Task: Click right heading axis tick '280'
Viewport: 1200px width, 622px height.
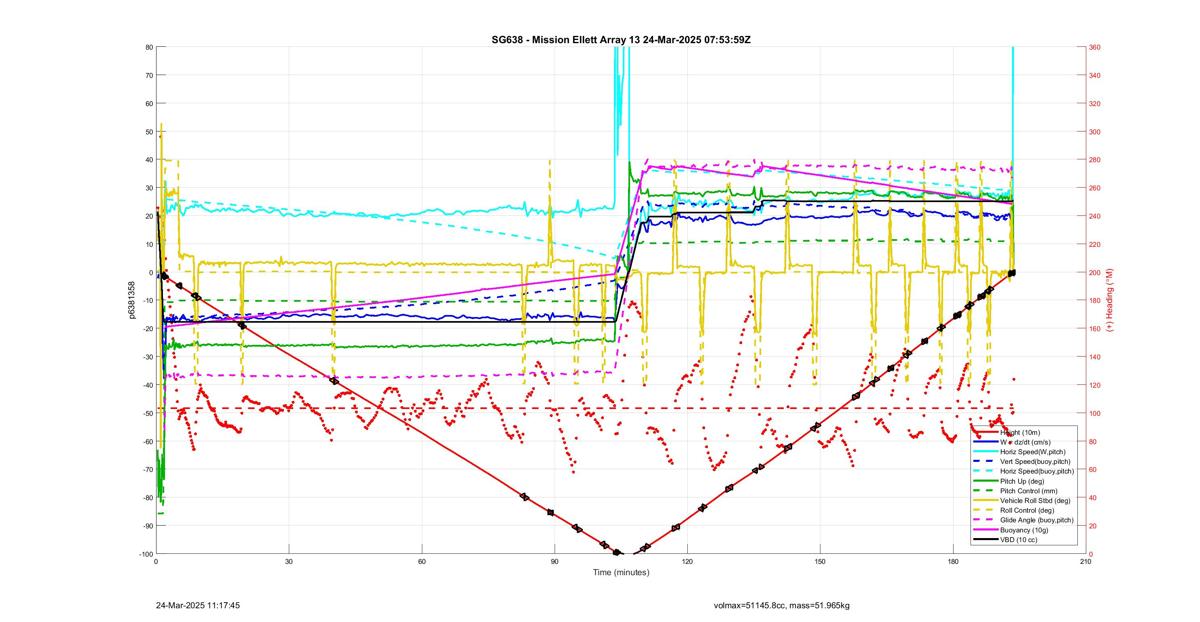Action: point(1095,160)
